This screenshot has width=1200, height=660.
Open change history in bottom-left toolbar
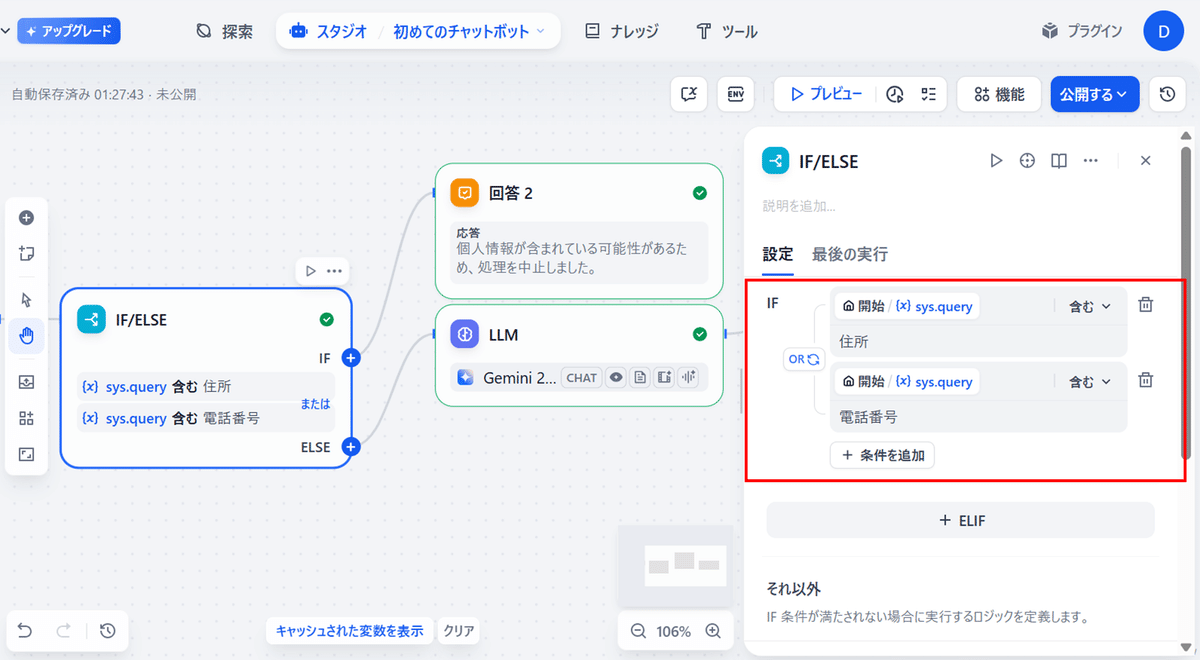click(107, 631)
